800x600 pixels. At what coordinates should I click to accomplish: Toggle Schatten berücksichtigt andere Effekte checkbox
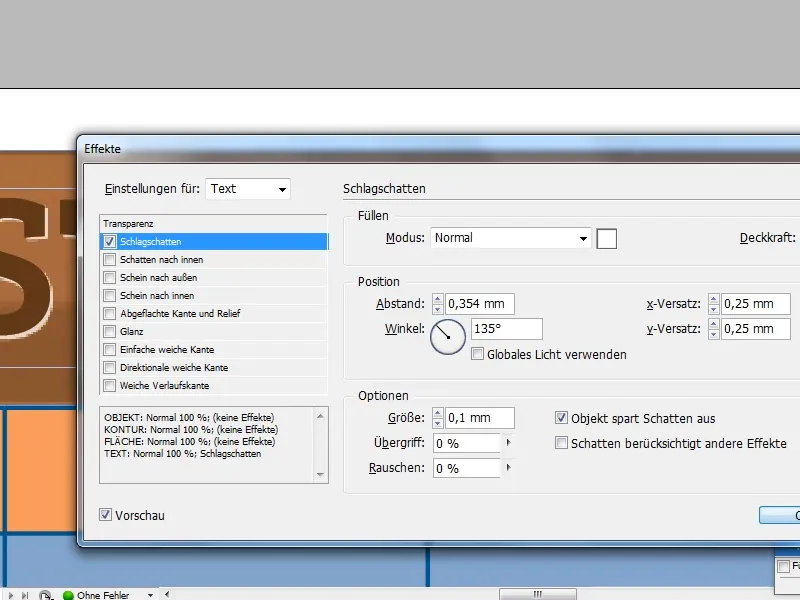561,443
